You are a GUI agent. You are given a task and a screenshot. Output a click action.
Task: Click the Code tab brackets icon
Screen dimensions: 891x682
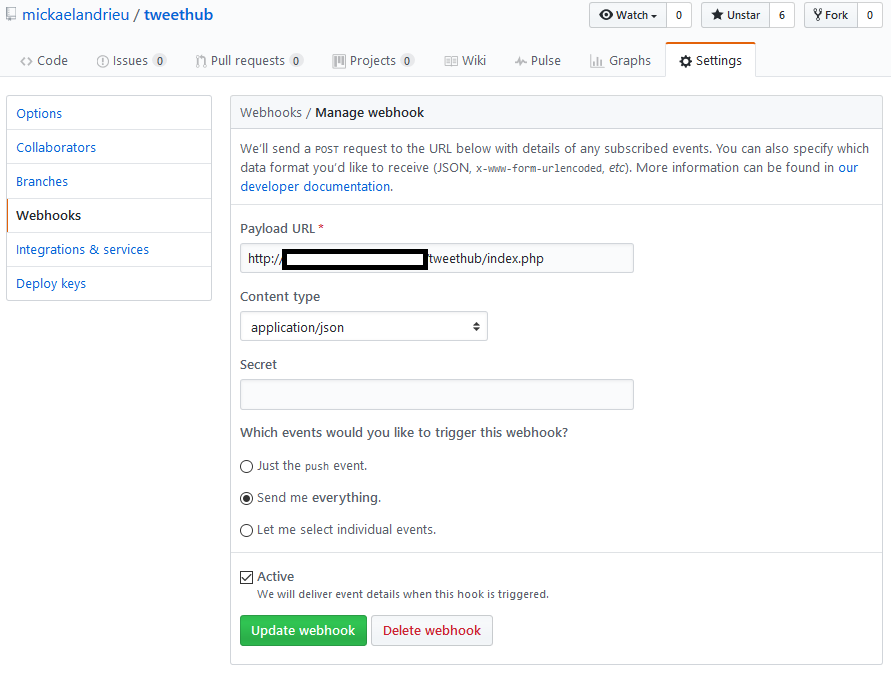[x=26, y=61]
